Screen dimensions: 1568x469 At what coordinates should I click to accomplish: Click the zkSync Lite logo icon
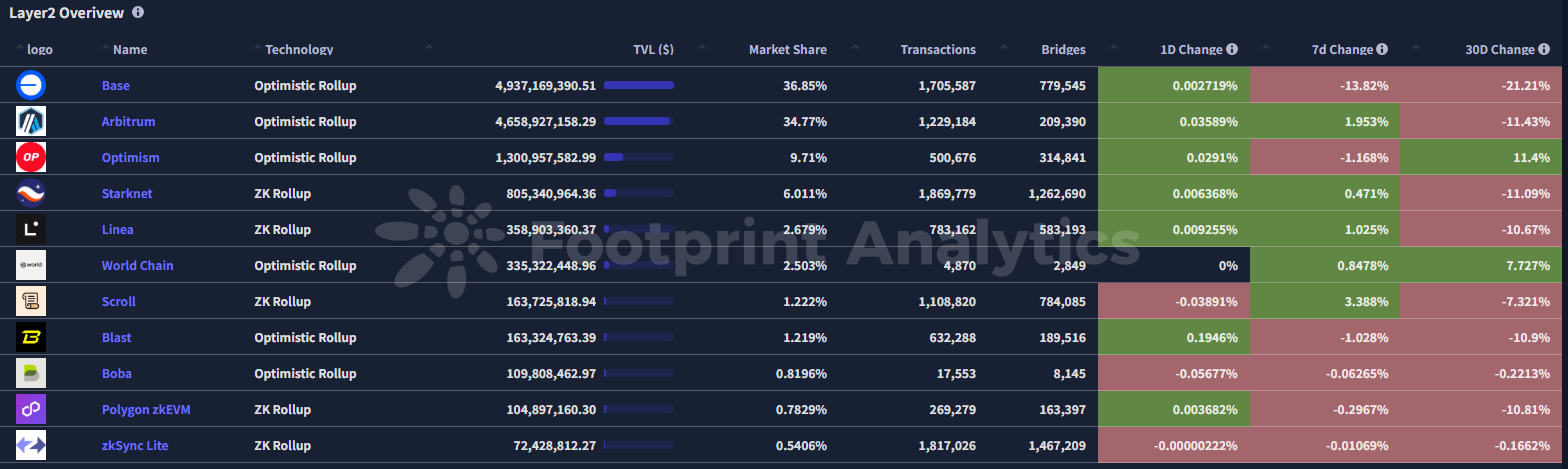point(31,445)
